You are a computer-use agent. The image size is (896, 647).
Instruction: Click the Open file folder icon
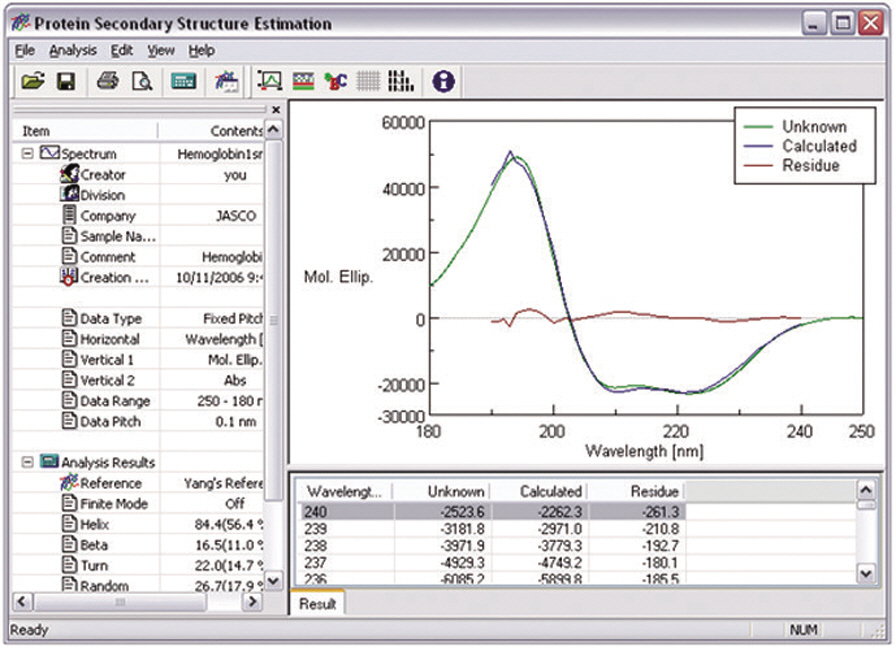coord(33,82)
